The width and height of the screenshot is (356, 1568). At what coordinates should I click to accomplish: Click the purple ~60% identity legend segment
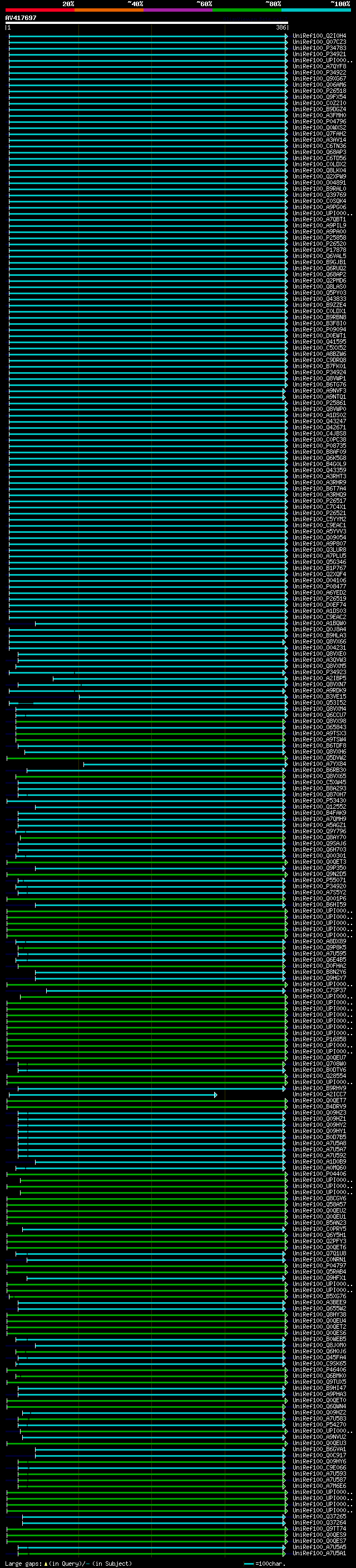tap(179, 10)
